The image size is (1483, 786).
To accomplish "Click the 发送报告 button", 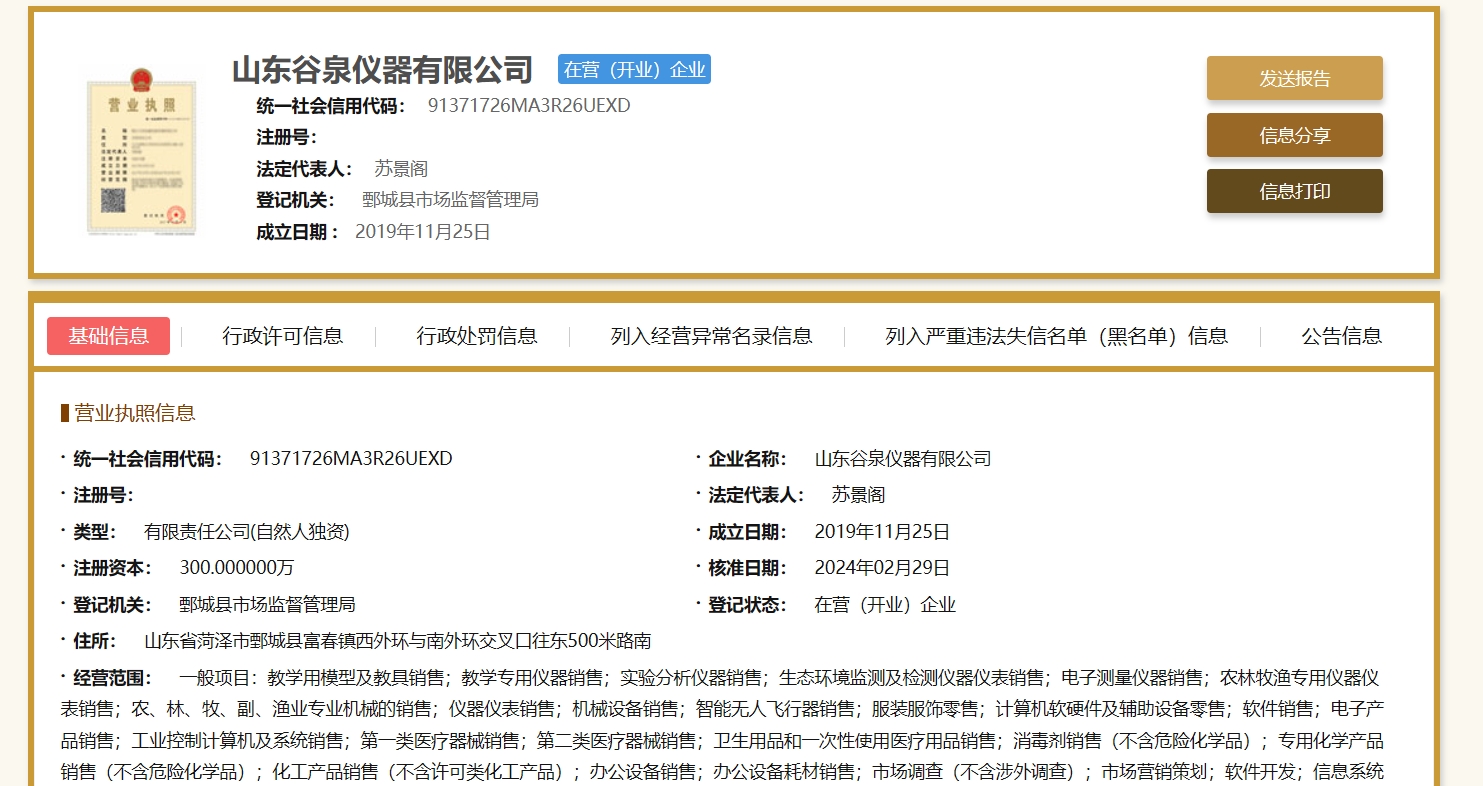I will [x=1294, y=79].
